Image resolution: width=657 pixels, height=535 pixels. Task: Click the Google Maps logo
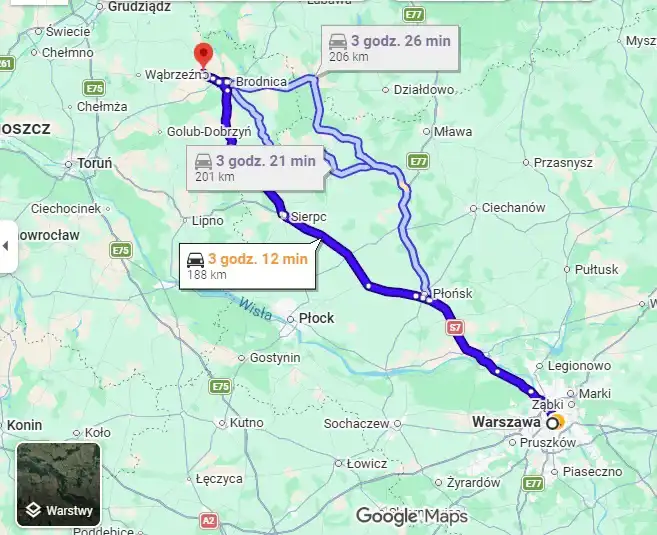pos(412,516)
